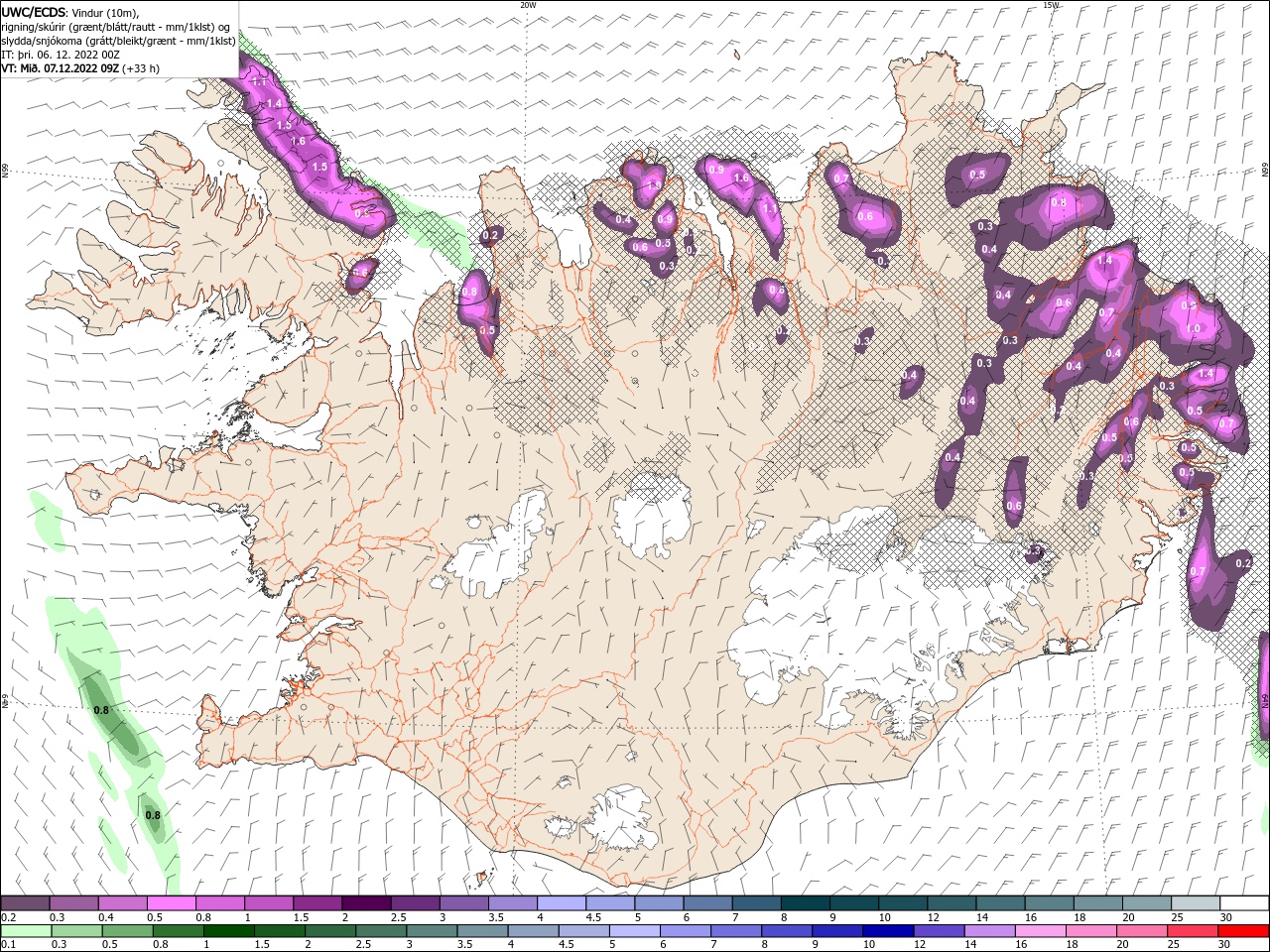Viewport: 1270px width, 952px height.
Task: Select the lower legend swatch for 0.3
Action: (x=76, y=930)
